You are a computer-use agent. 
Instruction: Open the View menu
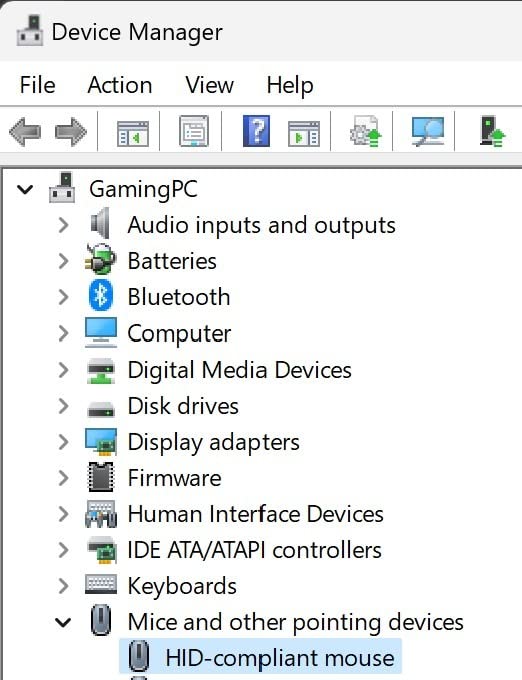click(209, 85)
